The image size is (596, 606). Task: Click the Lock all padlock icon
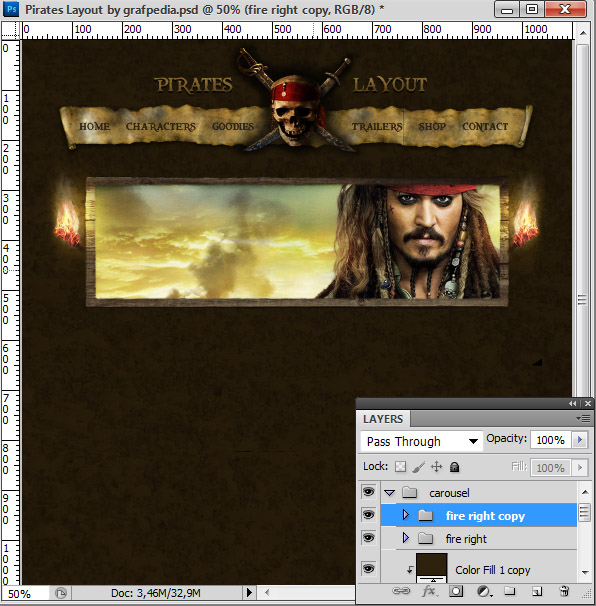point(455,467)
